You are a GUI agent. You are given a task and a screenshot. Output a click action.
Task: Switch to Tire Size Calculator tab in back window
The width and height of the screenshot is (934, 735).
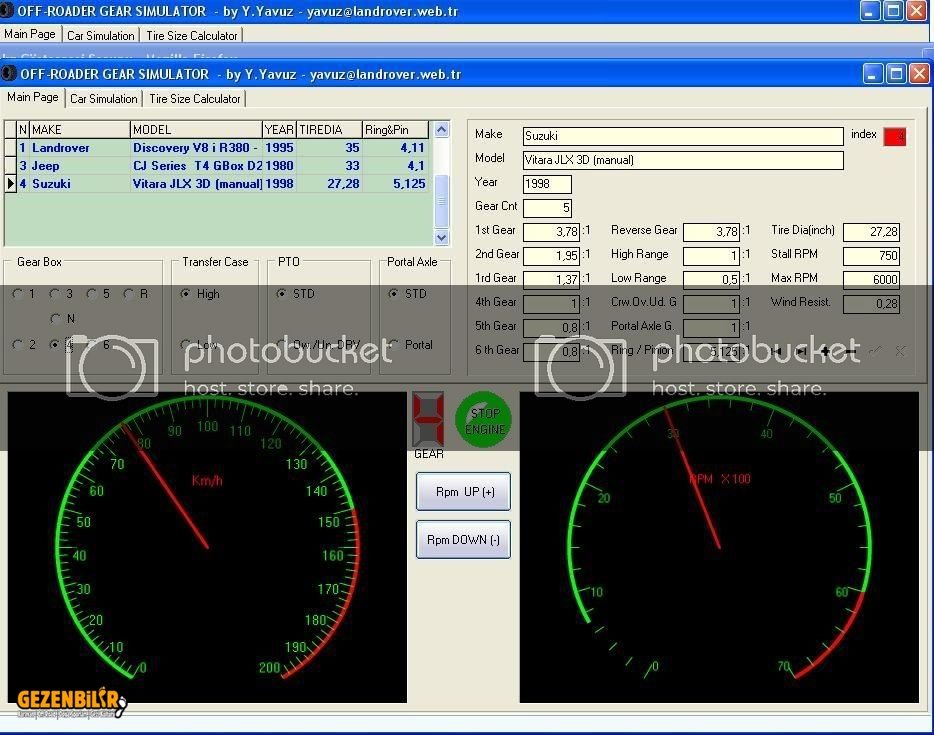(192, 36)
